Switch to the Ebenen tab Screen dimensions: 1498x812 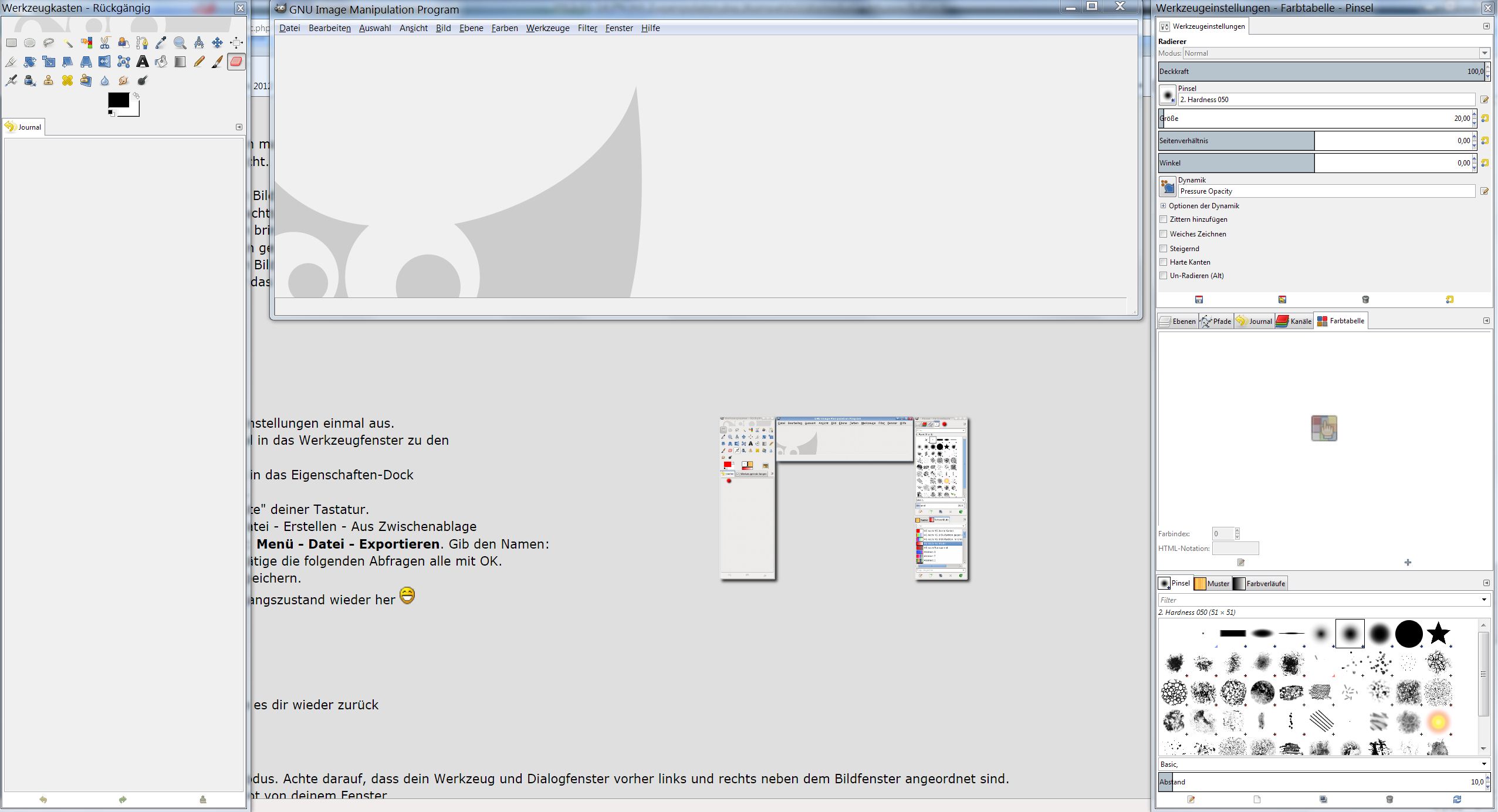point(1178,321)
